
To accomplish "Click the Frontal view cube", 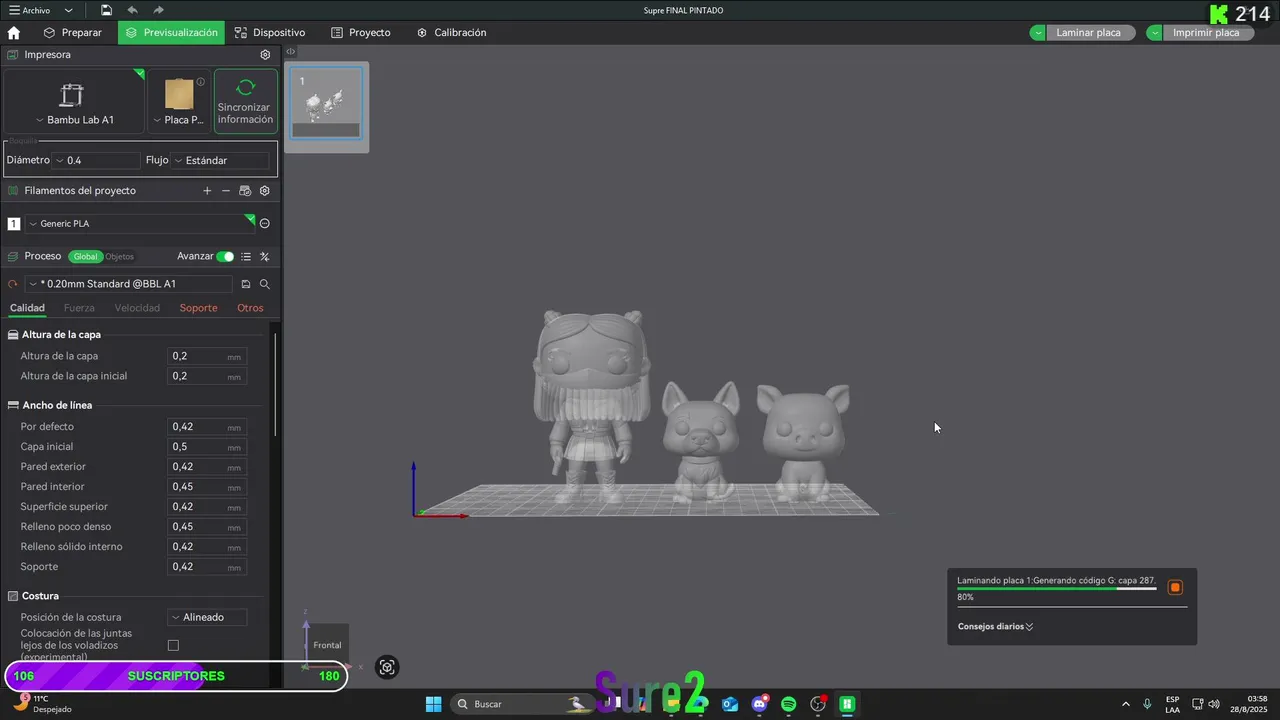I will click(327, 645).
